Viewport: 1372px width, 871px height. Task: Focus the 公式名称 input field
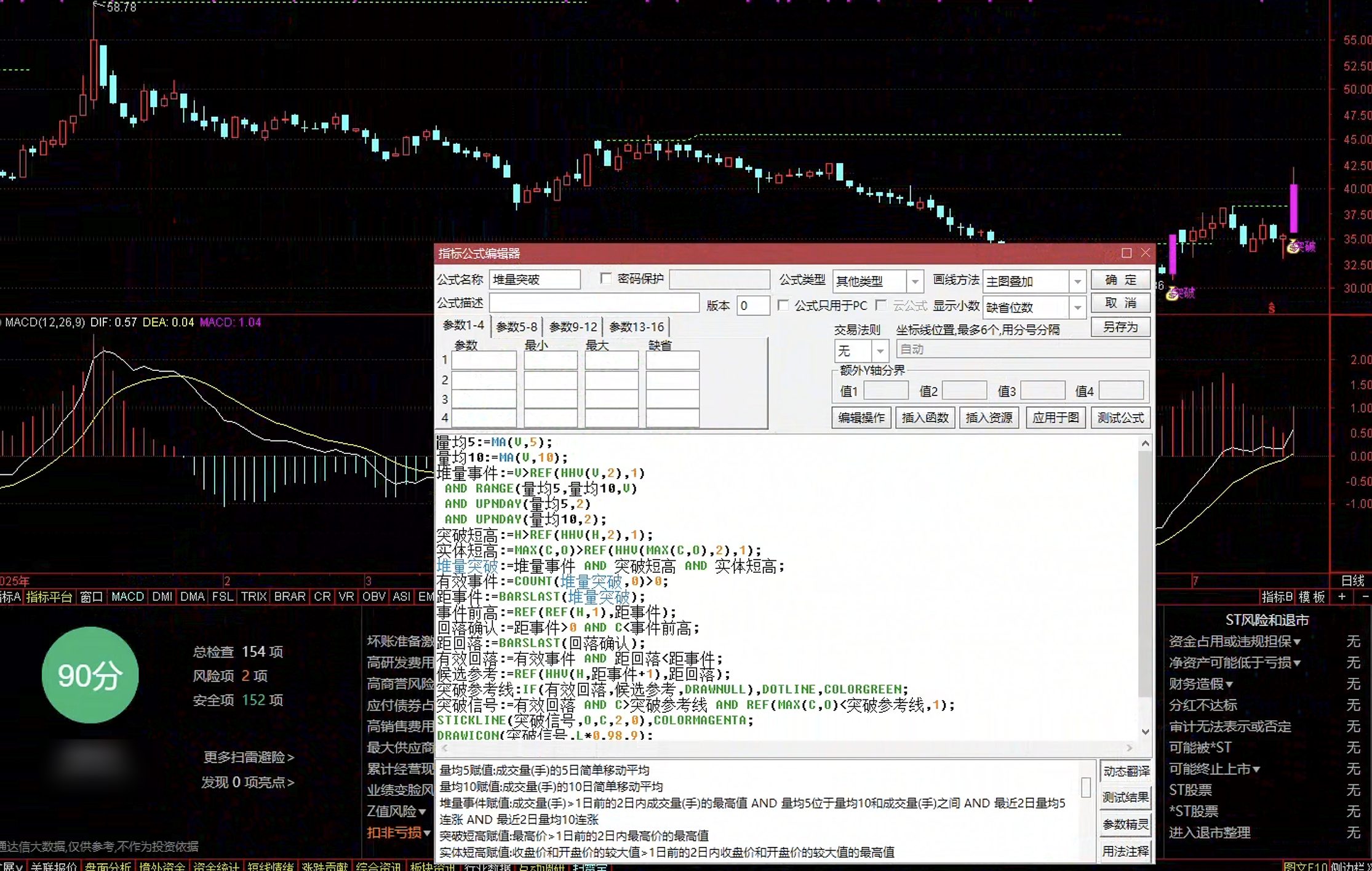pos(535,279)
